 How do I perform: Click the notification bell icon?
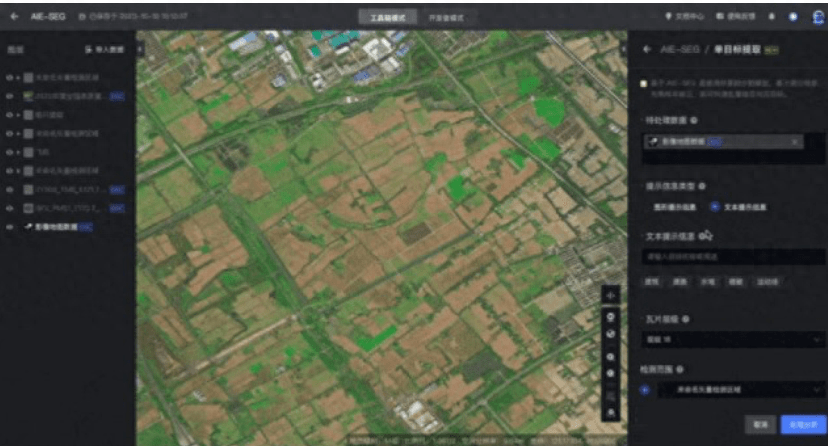(771, 17)
